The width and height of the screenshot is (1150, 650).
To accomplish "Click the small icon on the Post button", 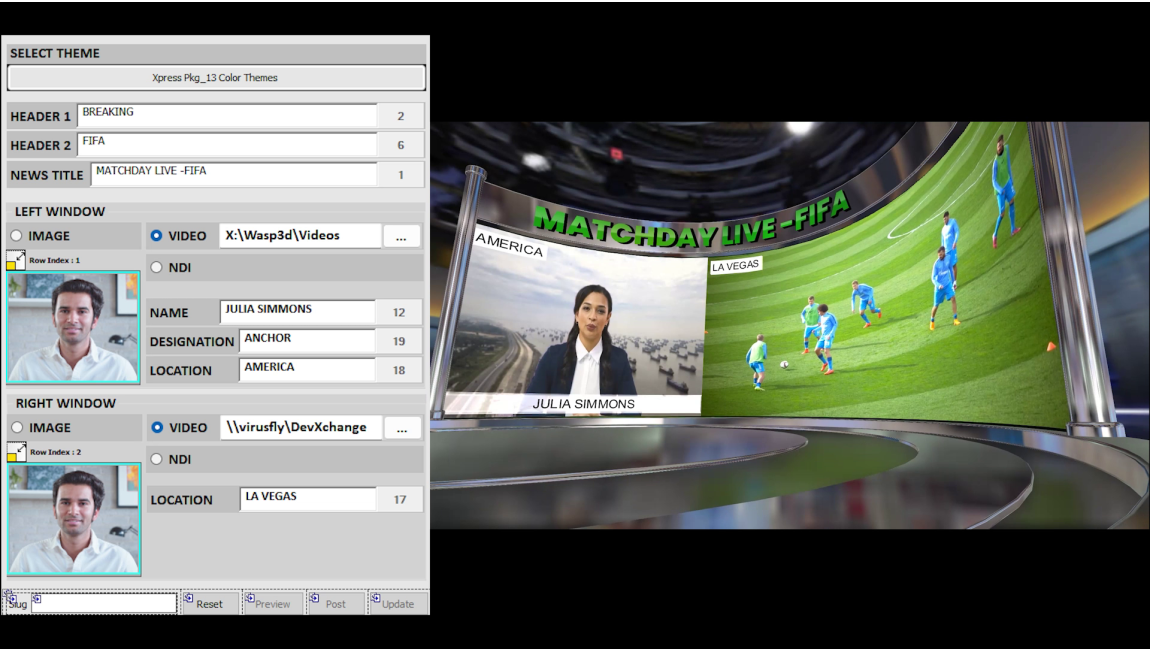I will [314, 598].
